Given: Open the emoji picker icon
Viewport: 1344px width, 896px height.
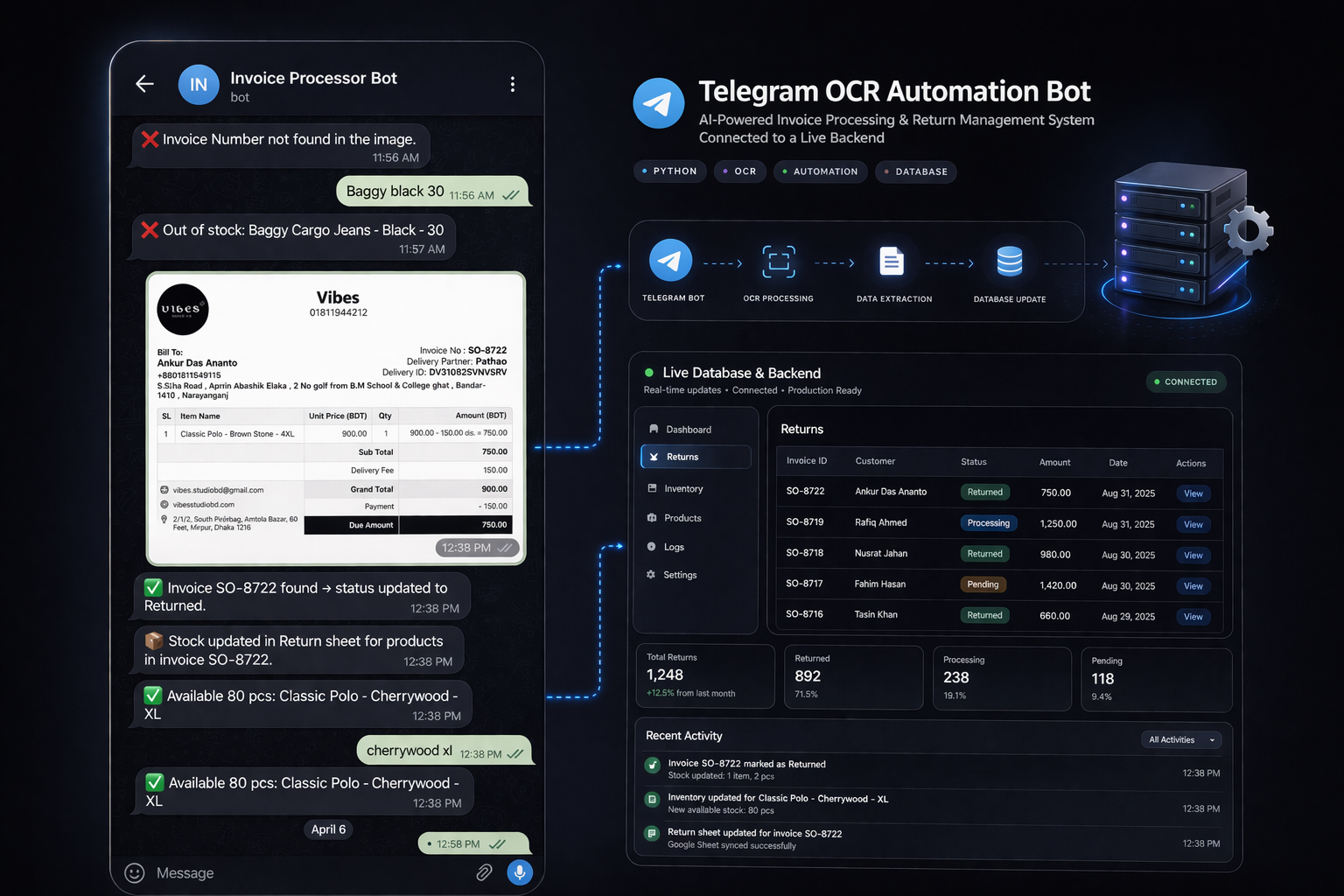Looking at the screenshot, I should pyautogui.click(x=135, y=873).
